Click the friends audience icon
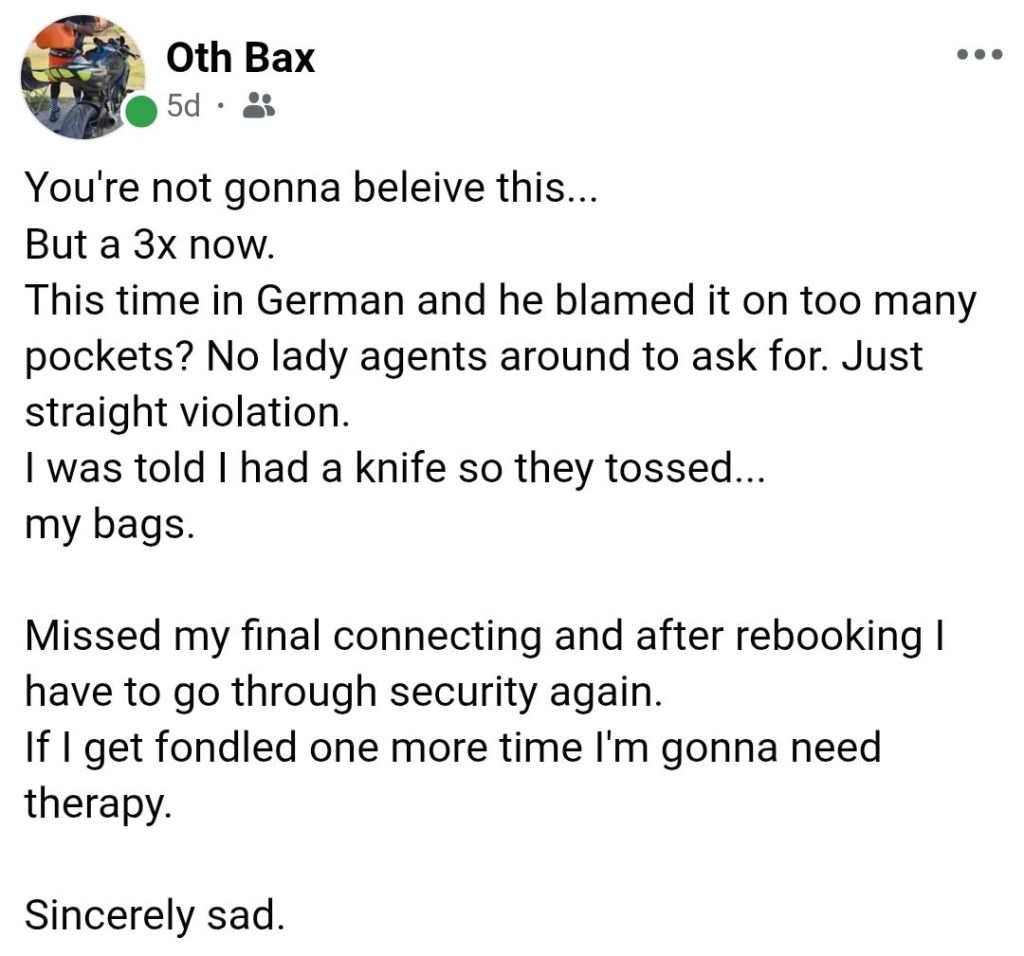Viewport: 1024px width, 956px height. 260,105
